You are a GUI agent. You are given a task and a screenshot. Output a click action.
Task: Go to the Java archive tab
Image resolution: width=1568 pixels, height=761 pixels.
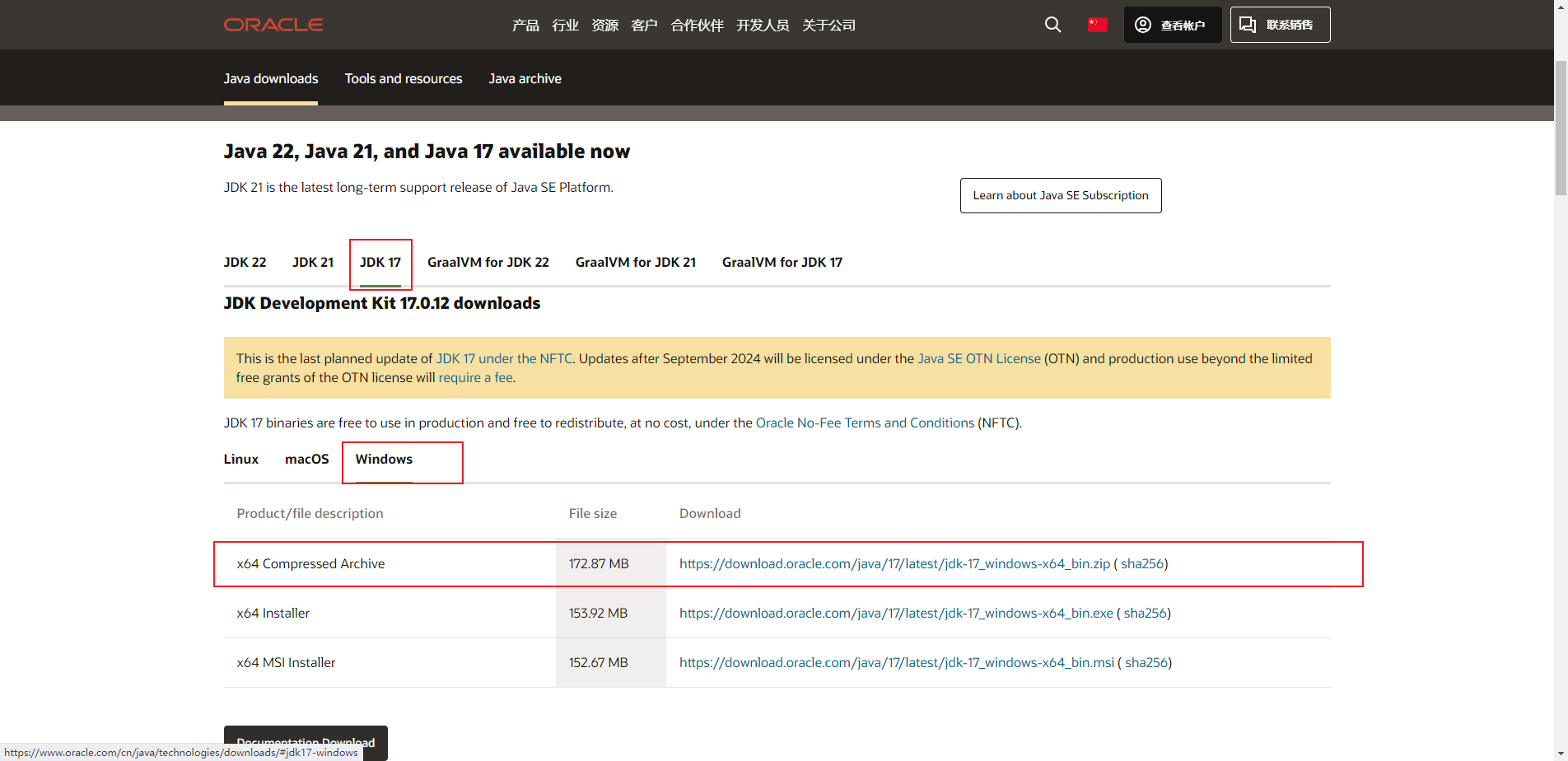(525, 79)
